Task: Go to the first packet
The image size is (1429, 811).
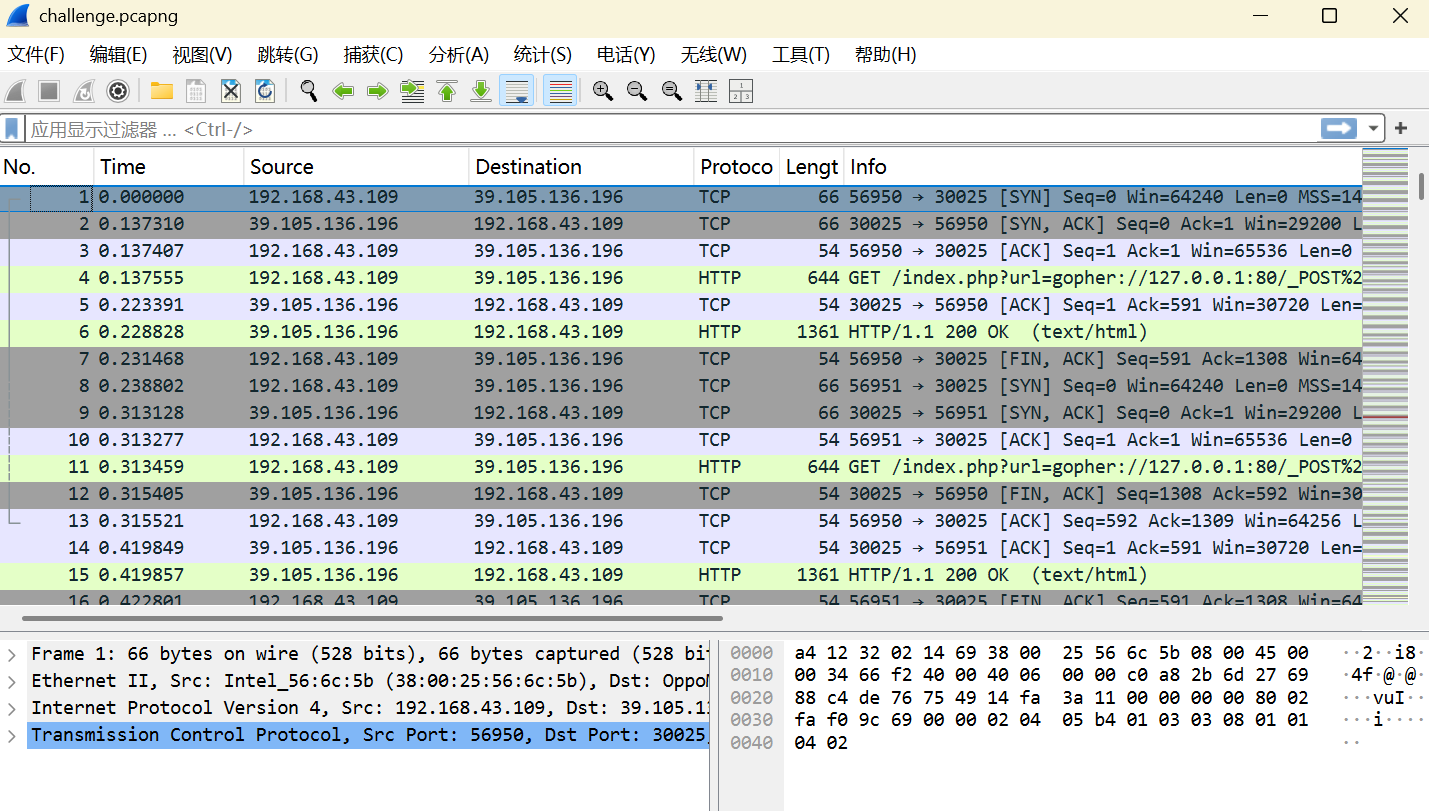Action: (x=447, y=91)
